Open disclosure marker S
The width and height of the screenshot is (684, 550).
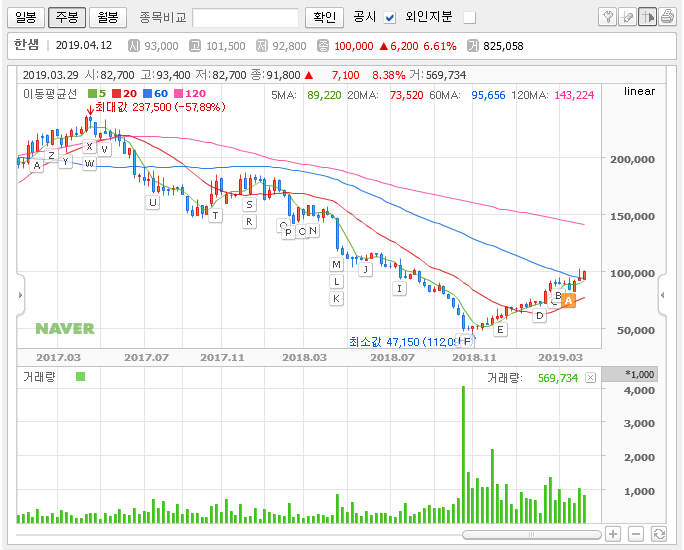click(250, 205)
